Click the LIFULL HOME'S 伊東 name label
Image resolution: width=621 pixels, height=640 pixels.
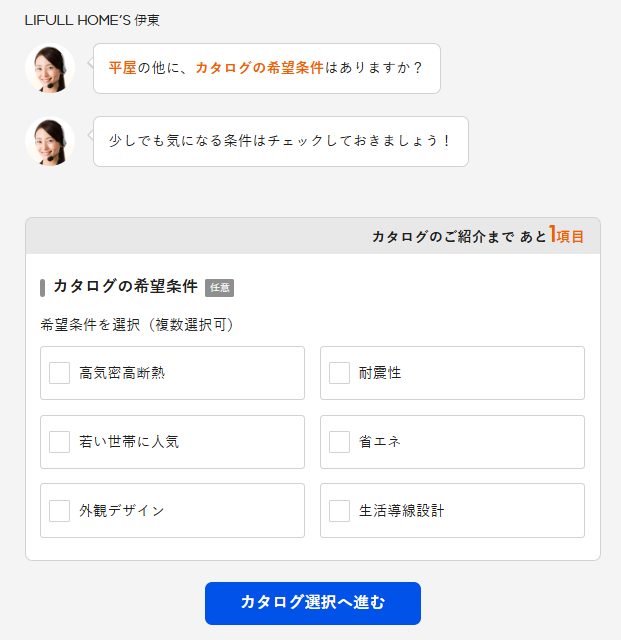coord(92,20)
